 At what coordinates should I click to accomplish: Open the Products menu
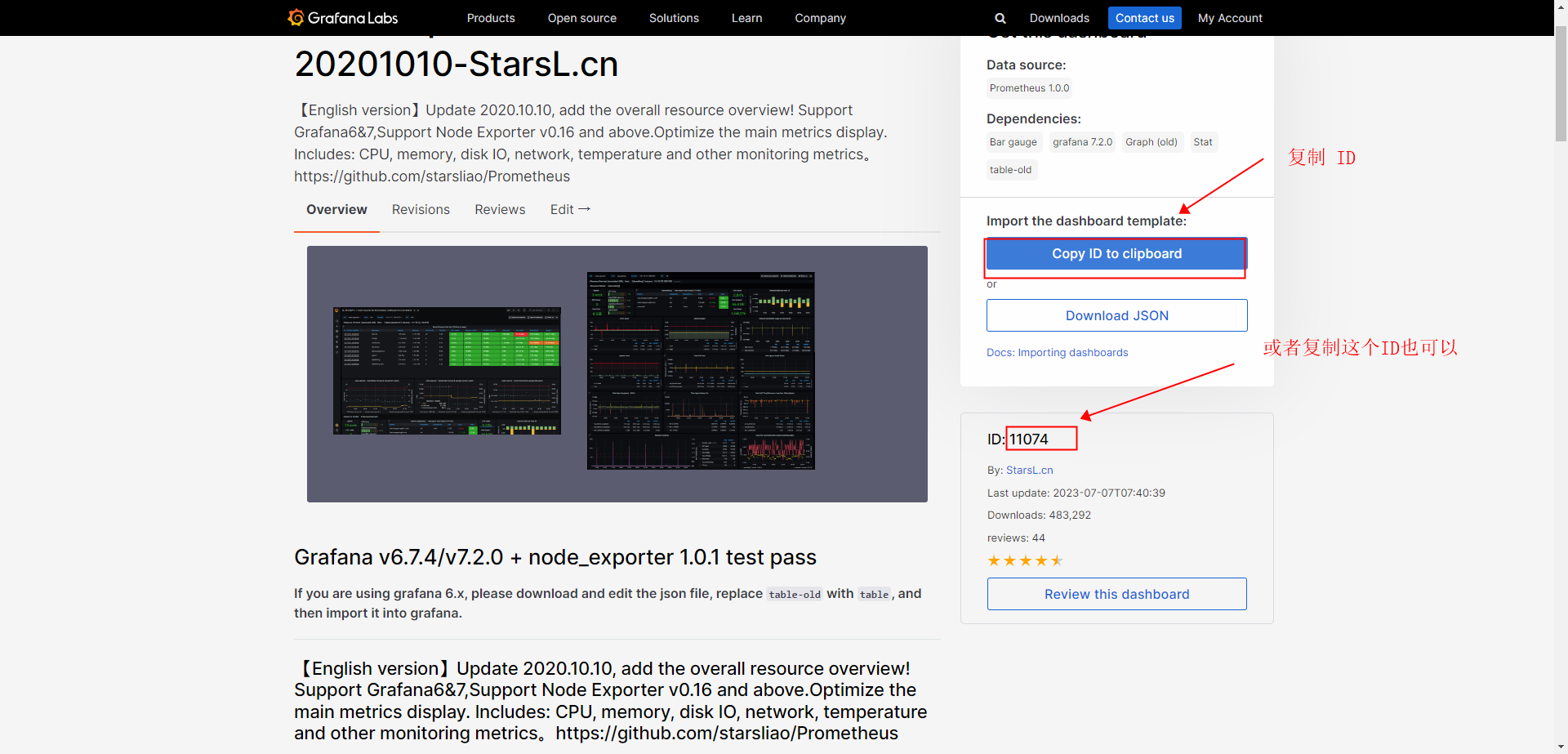pyautogui.click(x=490, y=18)
